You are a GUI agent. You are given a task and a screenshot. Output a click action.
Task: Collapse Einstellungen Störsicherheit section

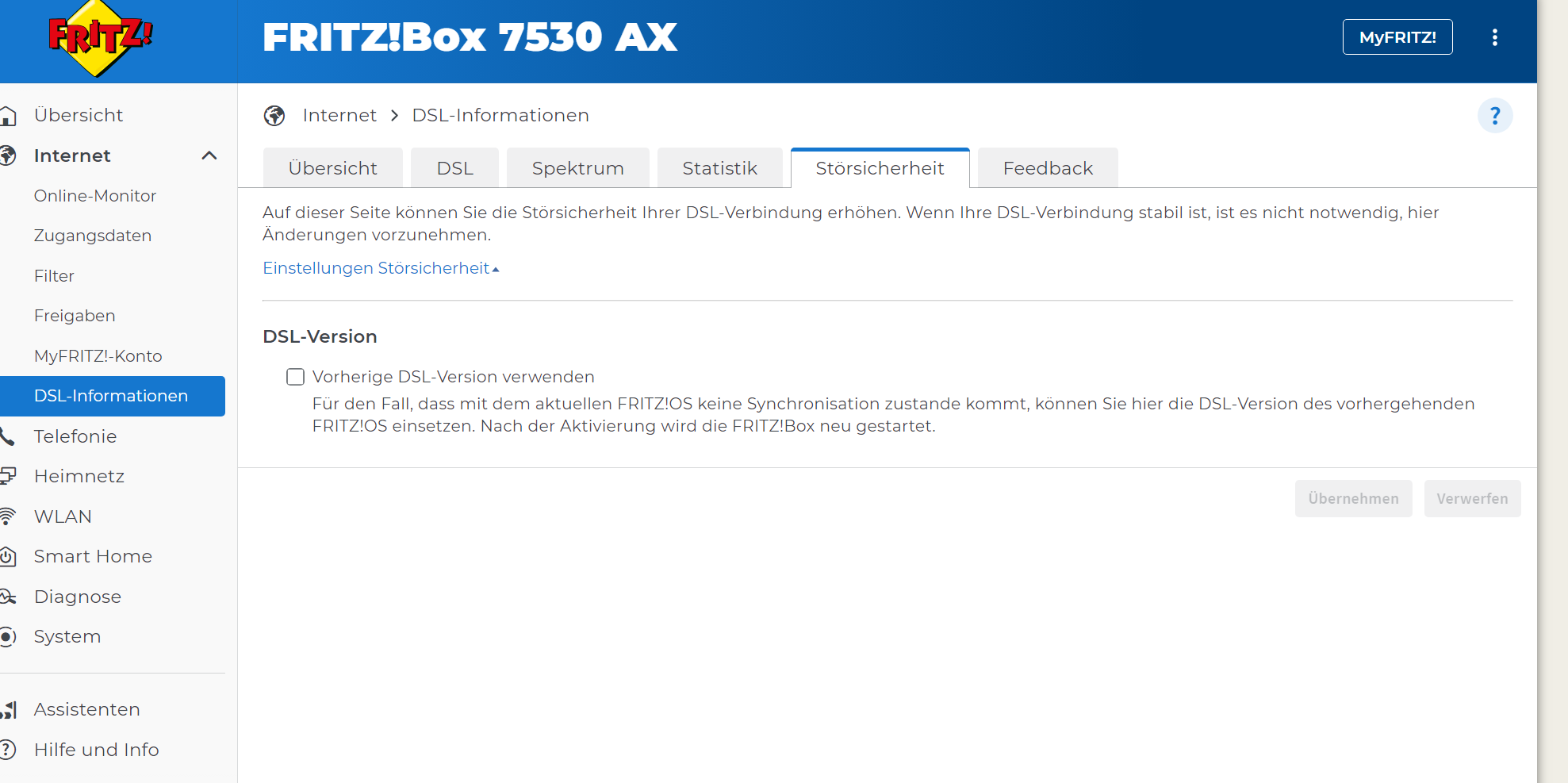381,268
